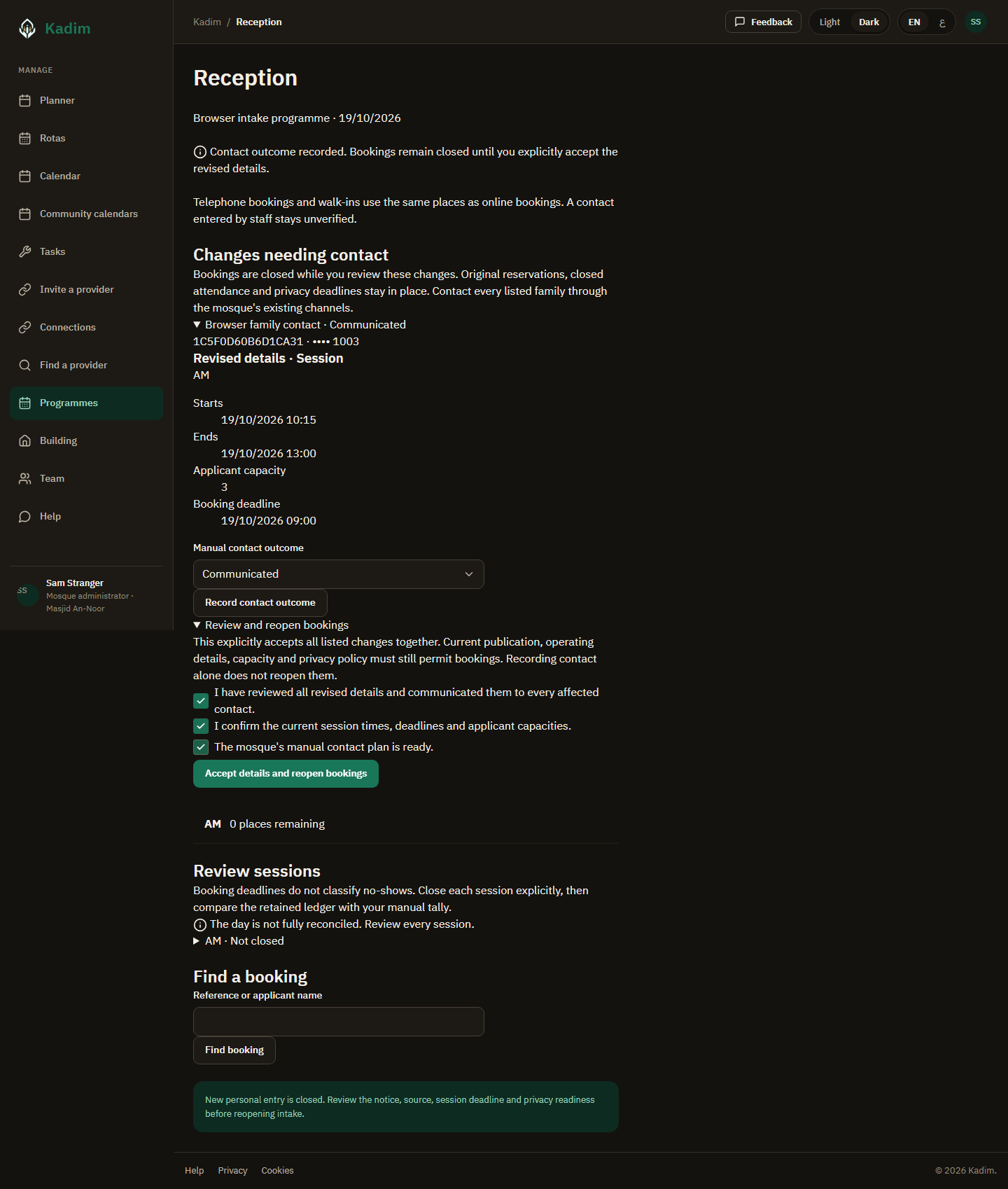
Task: Select the Dark theme option
Action: coord(869,22)
